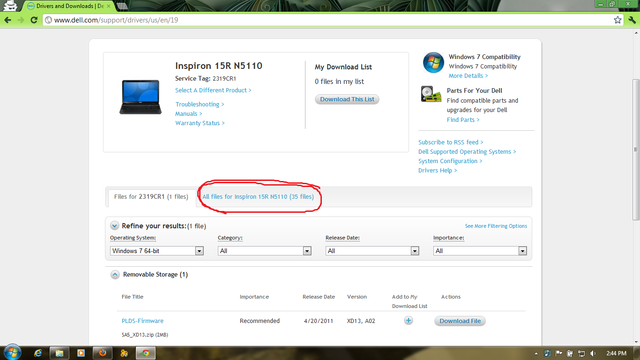Image resolution: width=640 pixels, height=360 pixels.
Task: Collapse the Removable Storage section
Action: [x=115, y=275]
